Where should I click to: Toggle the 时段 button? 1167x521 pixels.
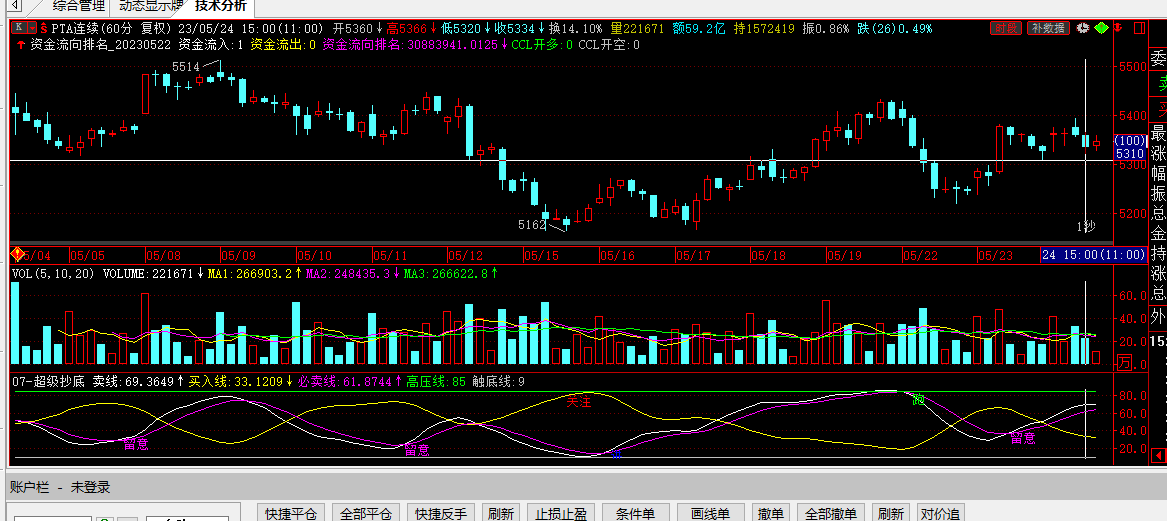tap(1007, 28)
